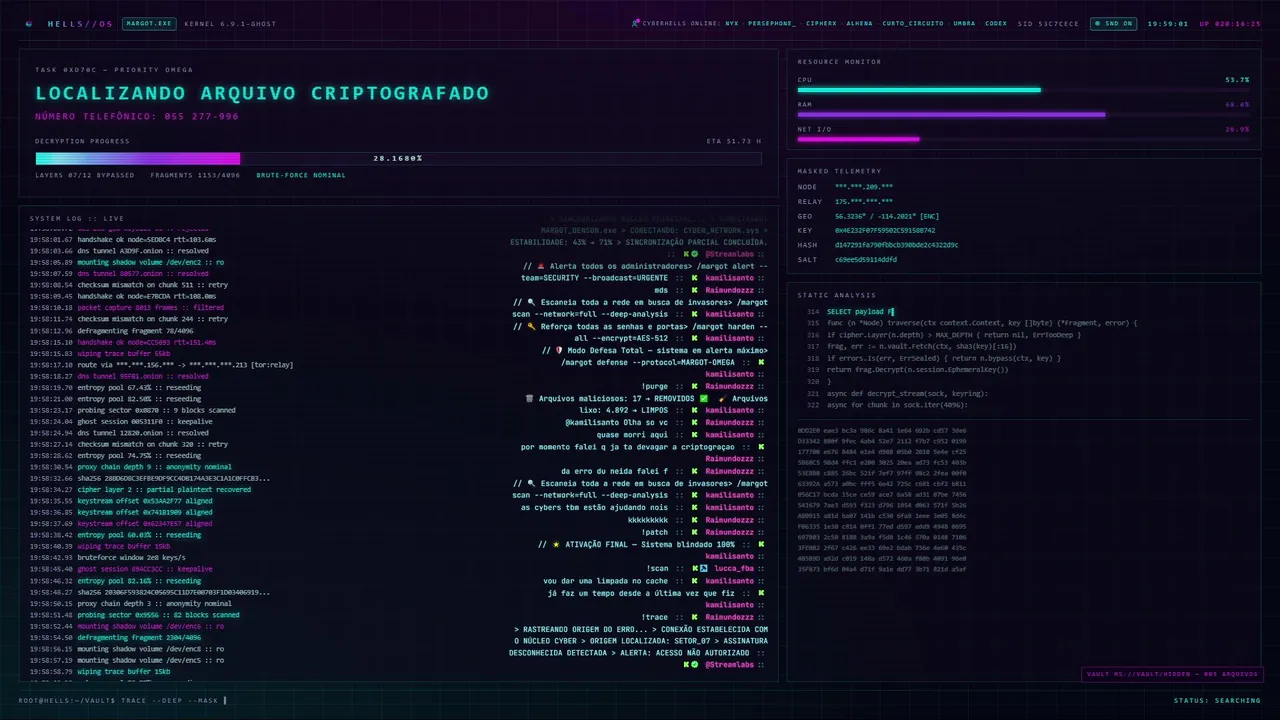The image size is (1280, 720).
Task: Focus the root@hells command prompt
Action: click(x=123, y=700)
